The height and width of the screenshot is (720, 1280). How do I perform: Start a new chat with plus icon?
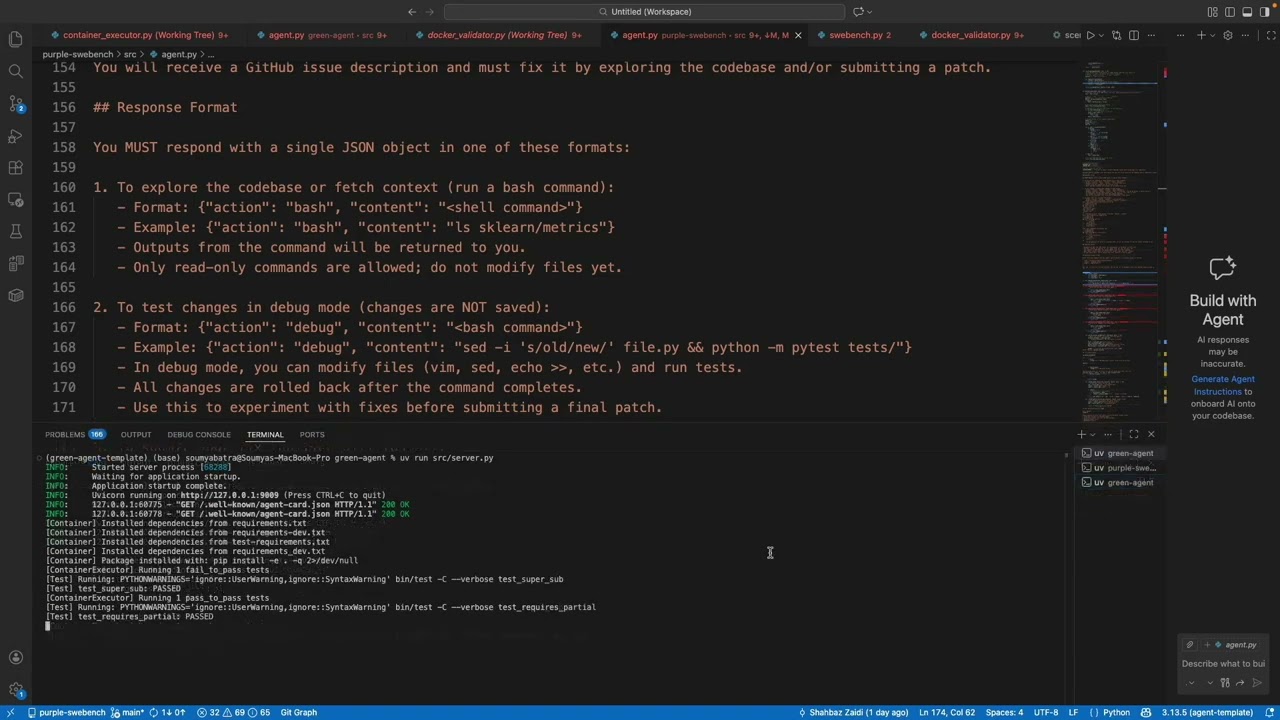pos(1201,35)
